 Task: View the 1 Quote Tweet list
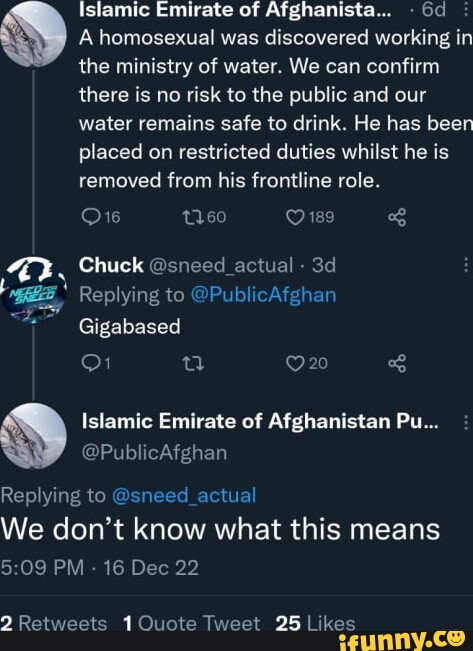(192, 623)
